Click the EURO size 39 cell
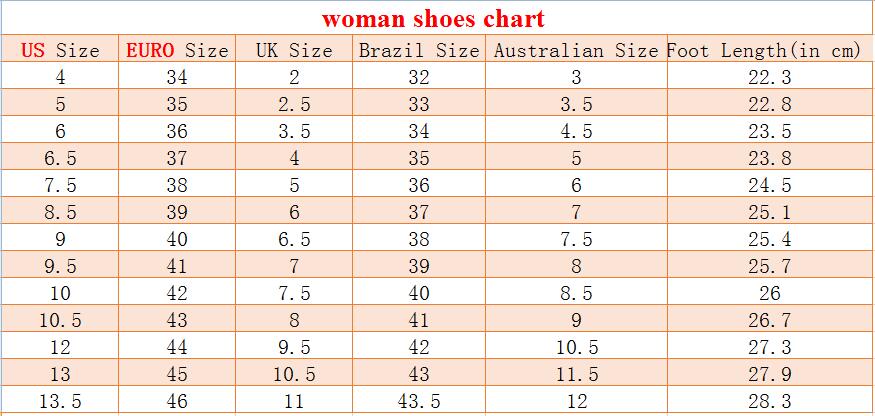 coord(177,213)
